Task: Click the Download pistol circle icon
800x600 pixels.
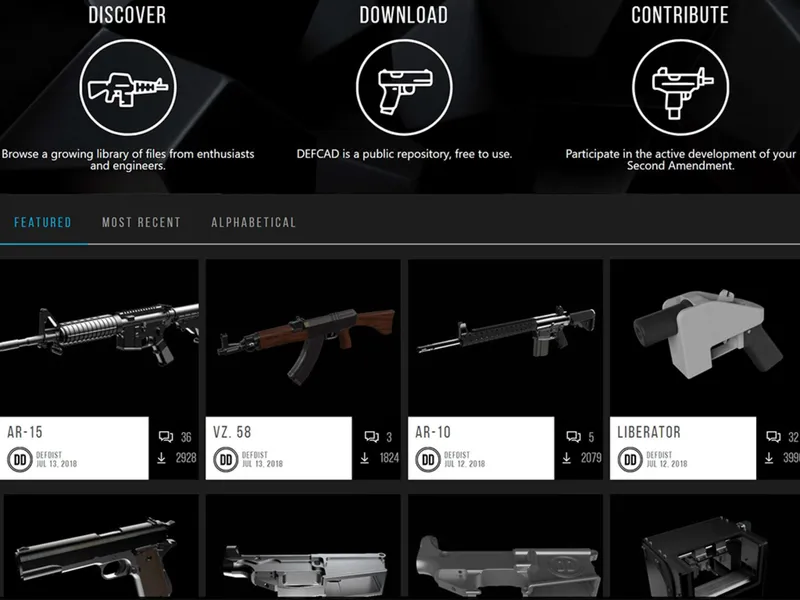Action: pyautogui.click(x=404, y=88)
